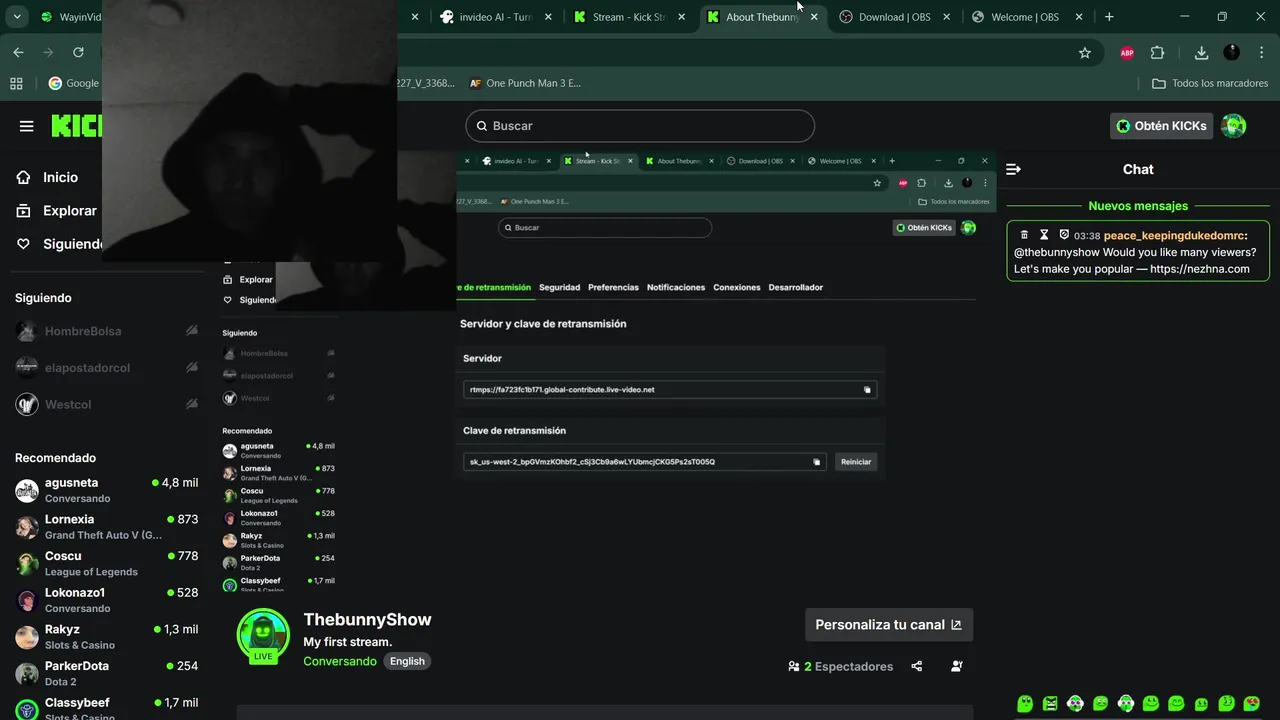The image size is (1280, 720).
Task: Reload the page with refresh icon
Action: click(78, 53)
